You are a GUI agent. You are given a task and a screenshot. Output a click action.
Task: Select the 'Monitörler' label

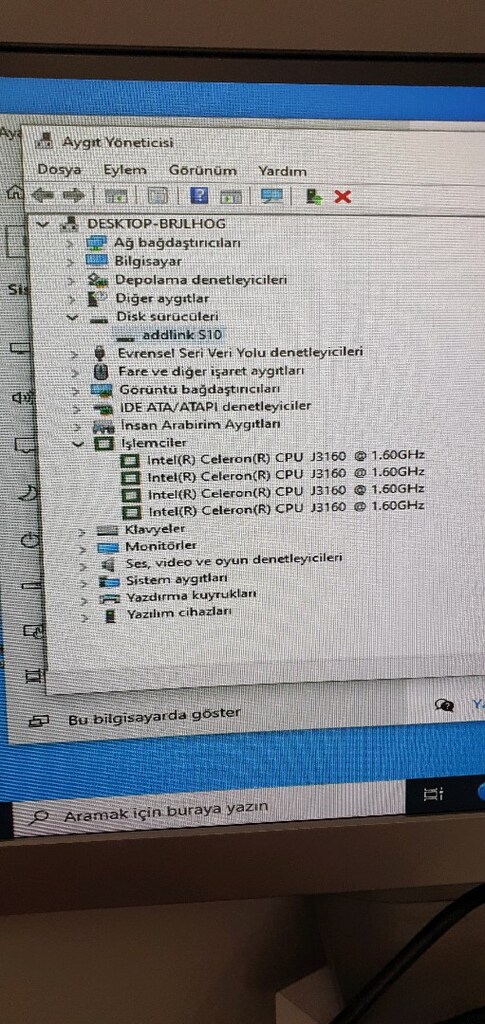[x=161, y=545]
